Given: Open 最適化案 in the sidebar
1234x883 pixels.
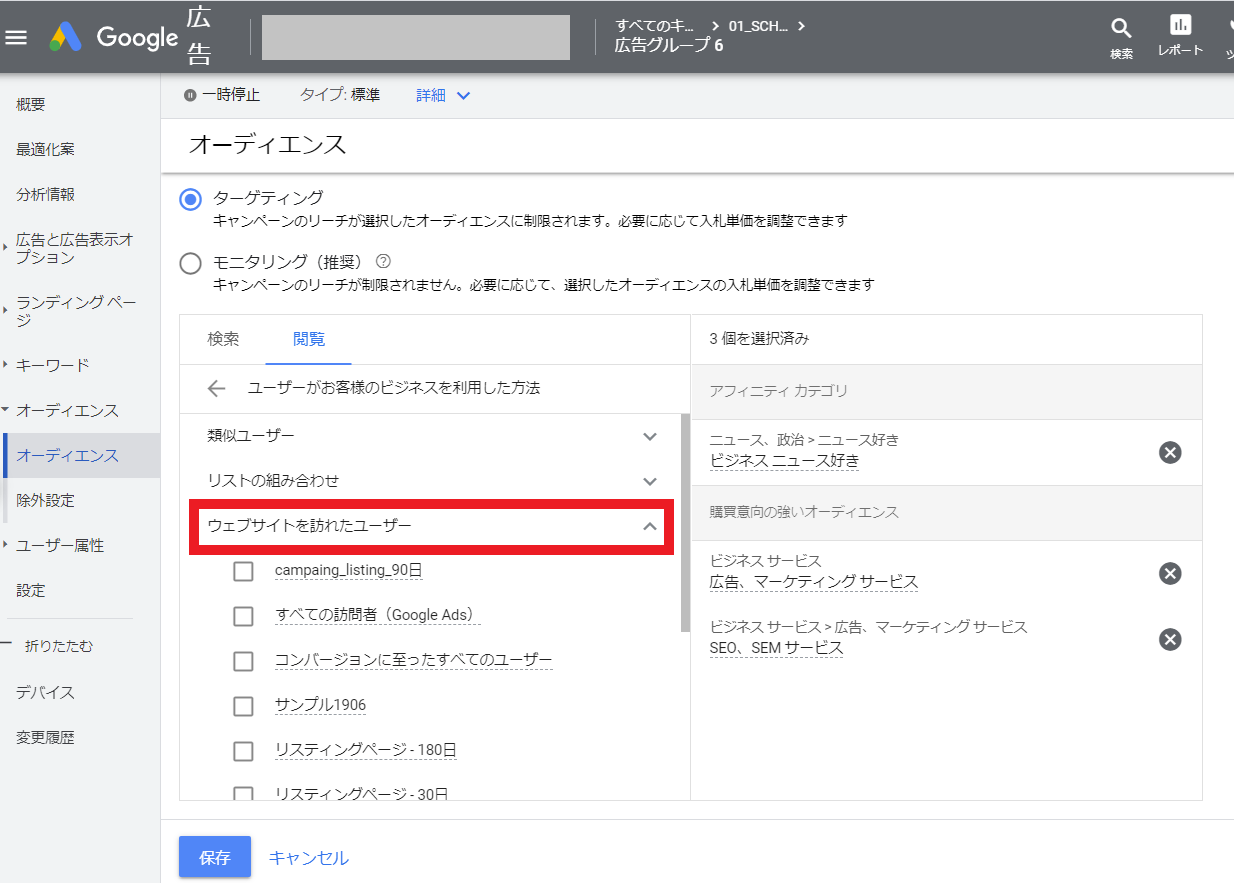Looking at the screenshot, I should tap(46, 150).
